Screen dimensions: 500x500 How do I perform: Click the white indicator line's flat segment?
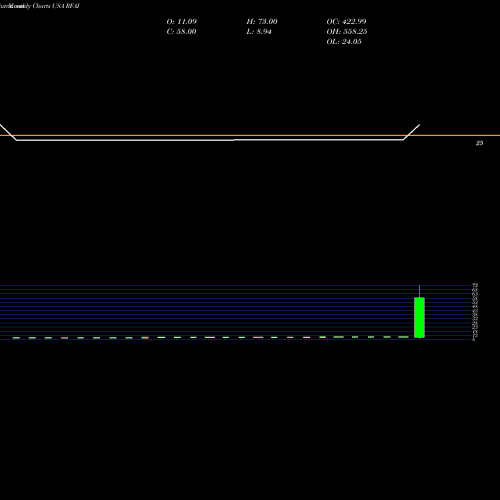(210, 140)
